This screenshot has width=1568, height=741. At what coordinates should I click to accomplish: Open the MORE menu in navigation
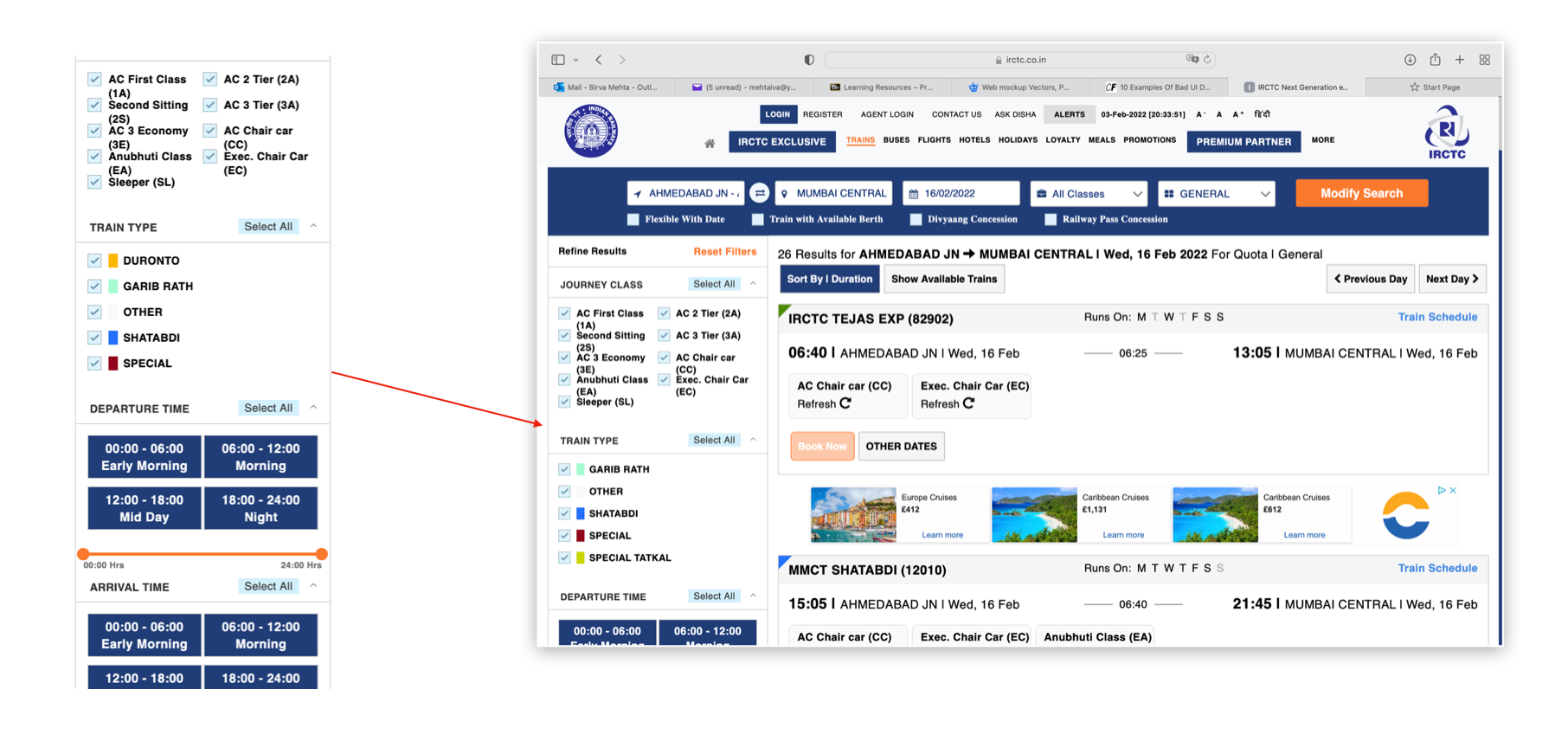(1322, 140)
